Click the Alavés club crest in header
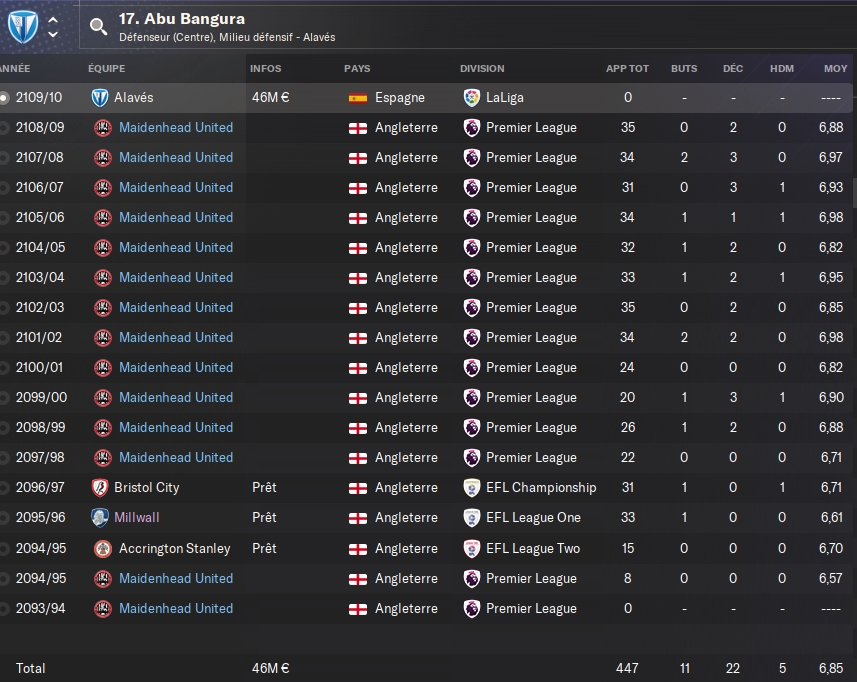 click(23, 26)
